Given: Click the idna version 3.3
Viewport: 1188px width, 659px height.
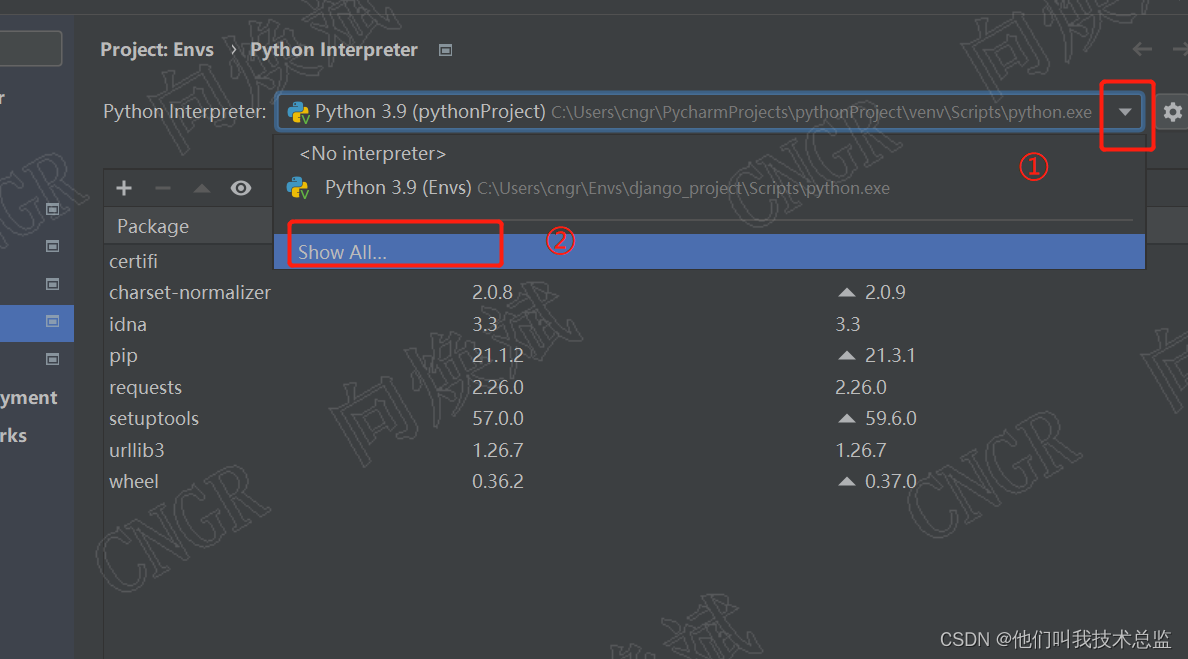Looking at the screenshot, I should pyautogui.click(x=485, y=324).
